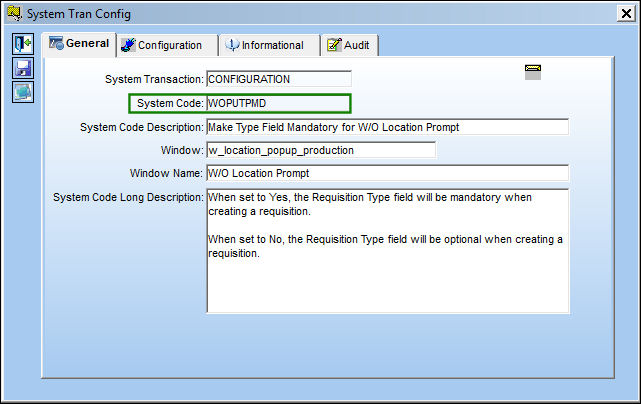The height and width of the screenshot is (404, 641).
Task: Click the System Code field WOPUTPMD
Action: click(x=278, y=103)
